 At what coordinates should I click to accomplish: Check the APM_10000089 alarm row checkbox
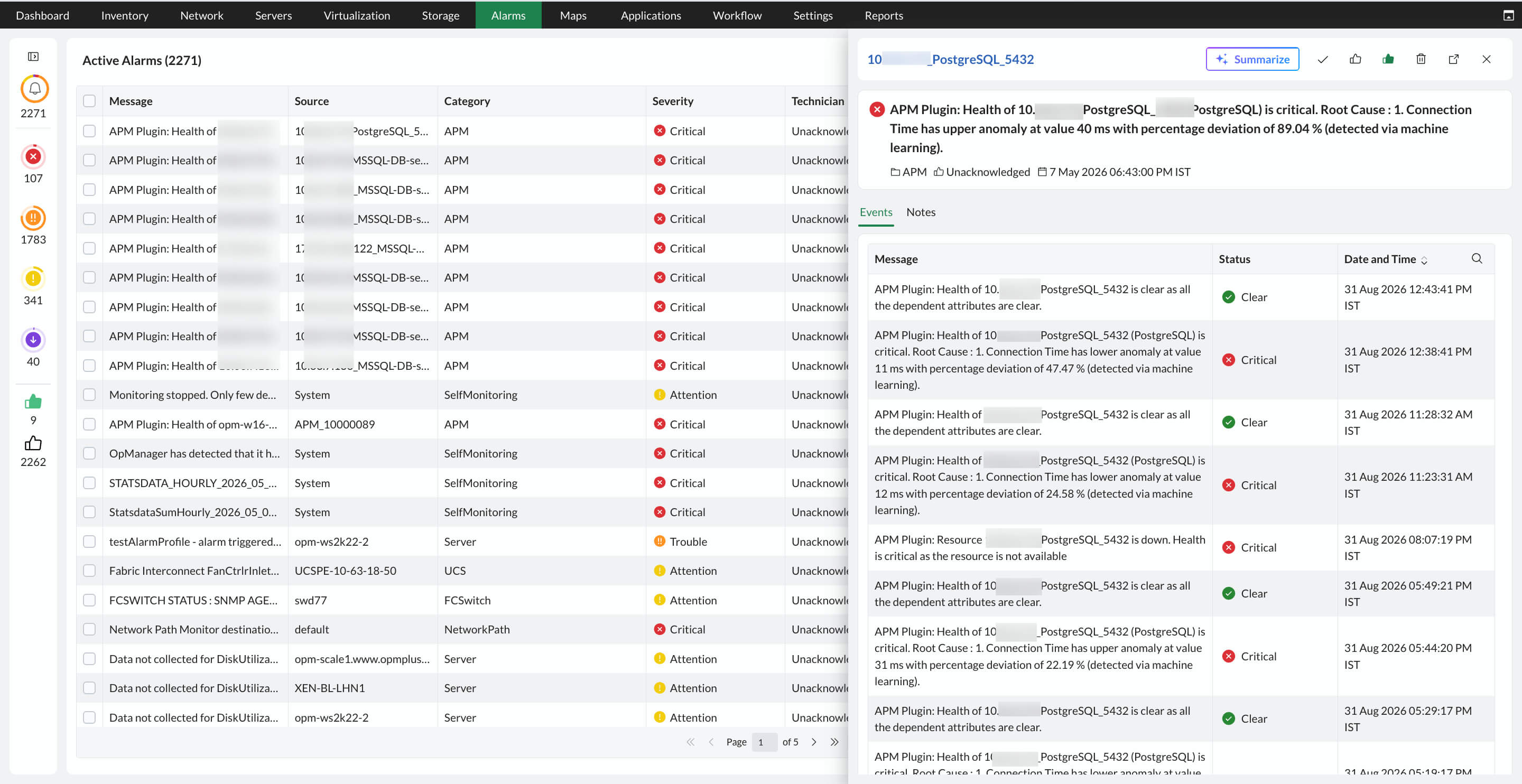89,424
